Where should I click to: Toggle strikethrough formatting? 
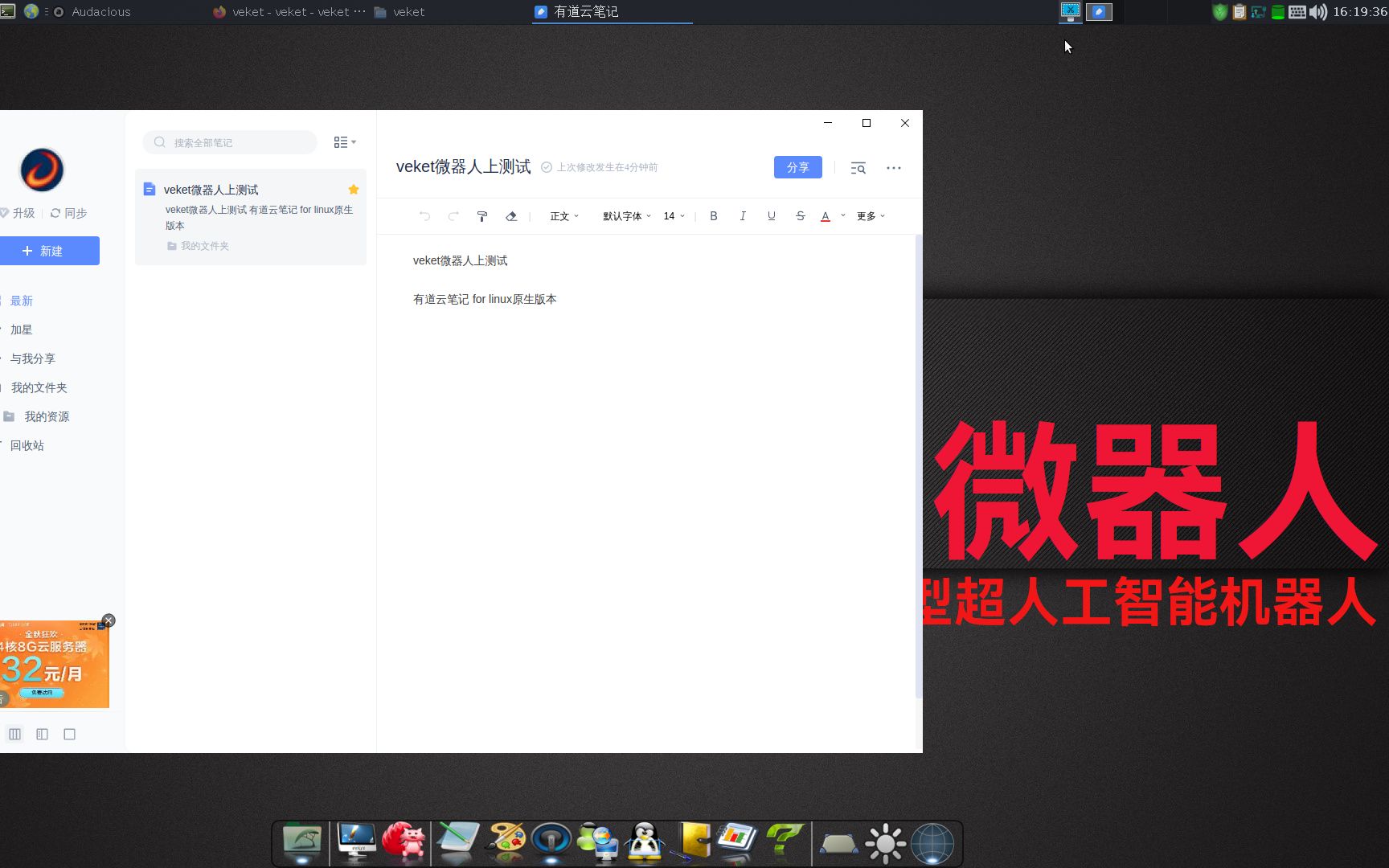tap(801, 216)
